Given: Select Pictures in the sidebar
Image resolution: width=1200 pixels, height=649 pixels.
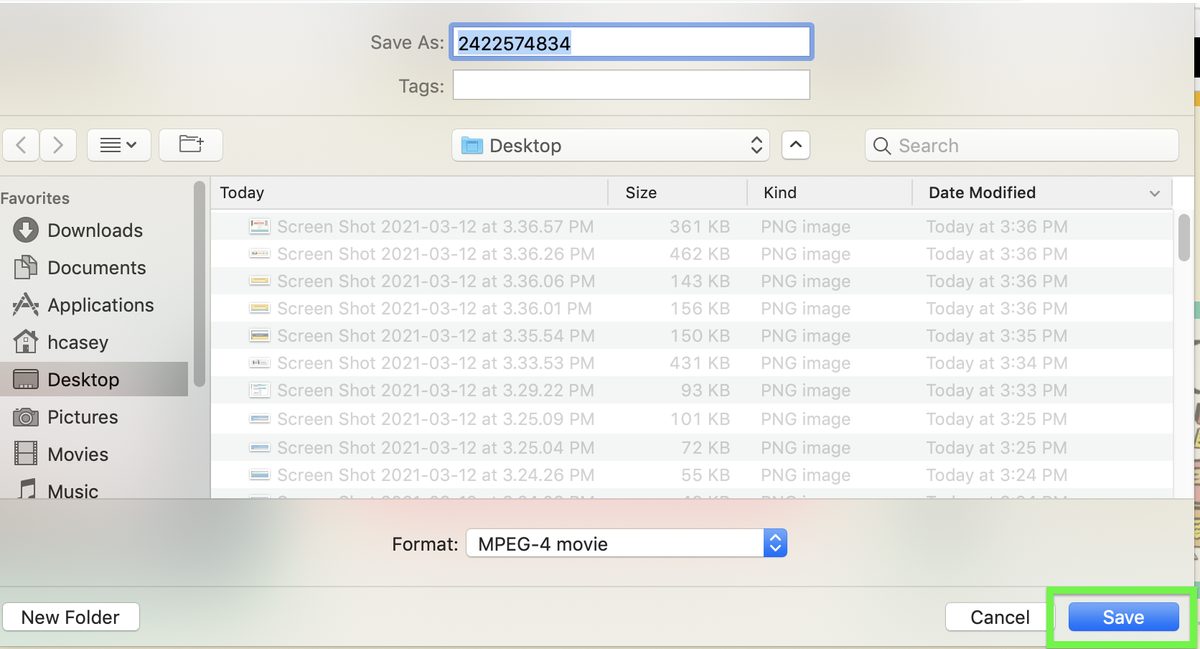Looking at the screenshot, I should [82, 417].
